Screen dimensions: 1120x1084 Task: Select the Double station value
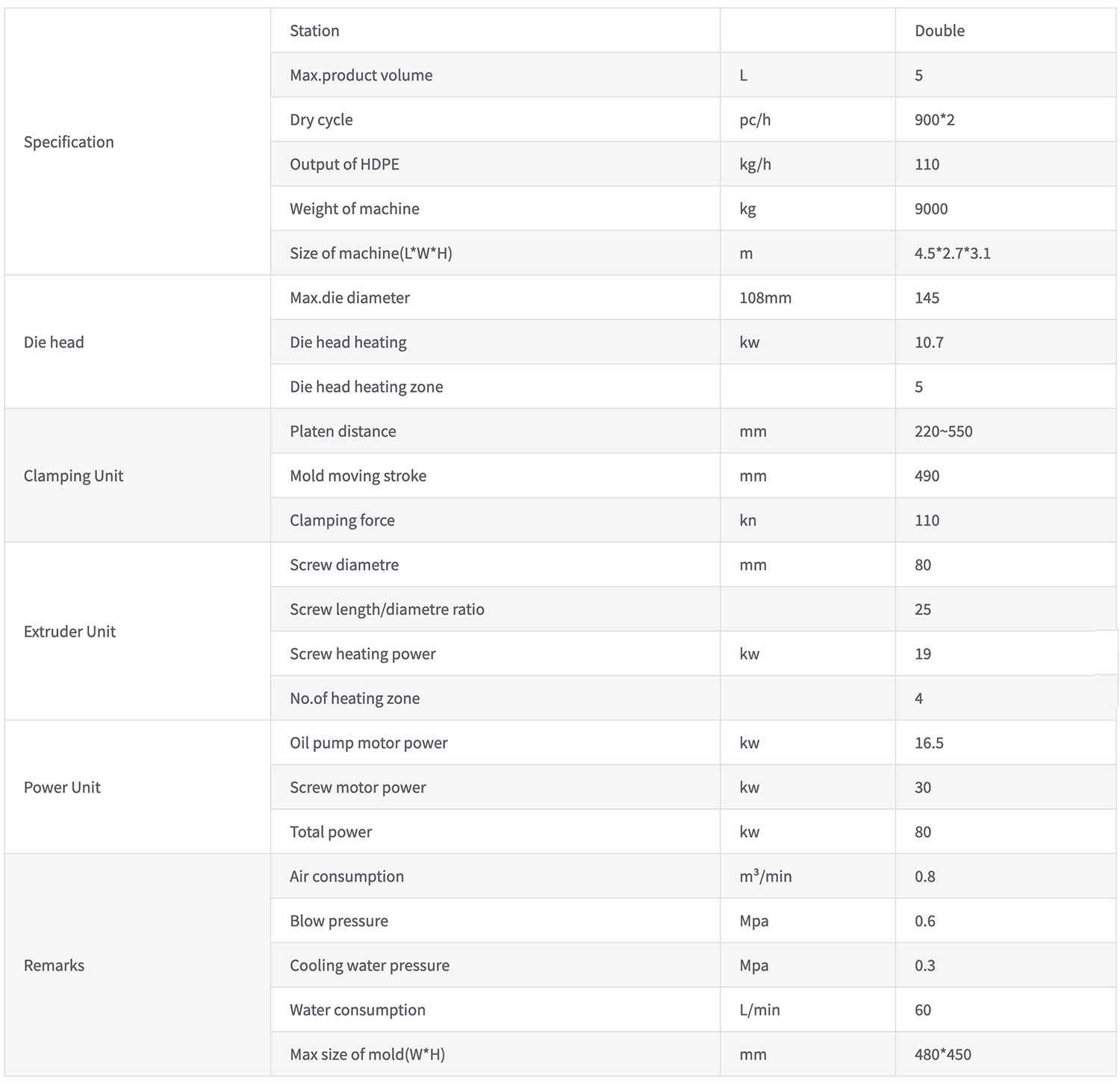939,31
